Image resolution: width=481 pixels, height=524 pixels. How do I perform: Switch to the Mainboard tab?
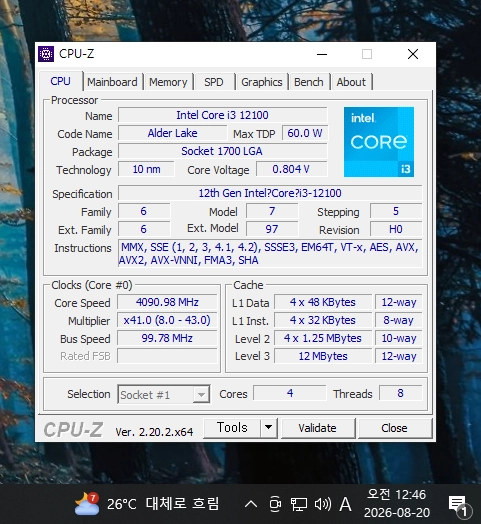coord(112,82)
